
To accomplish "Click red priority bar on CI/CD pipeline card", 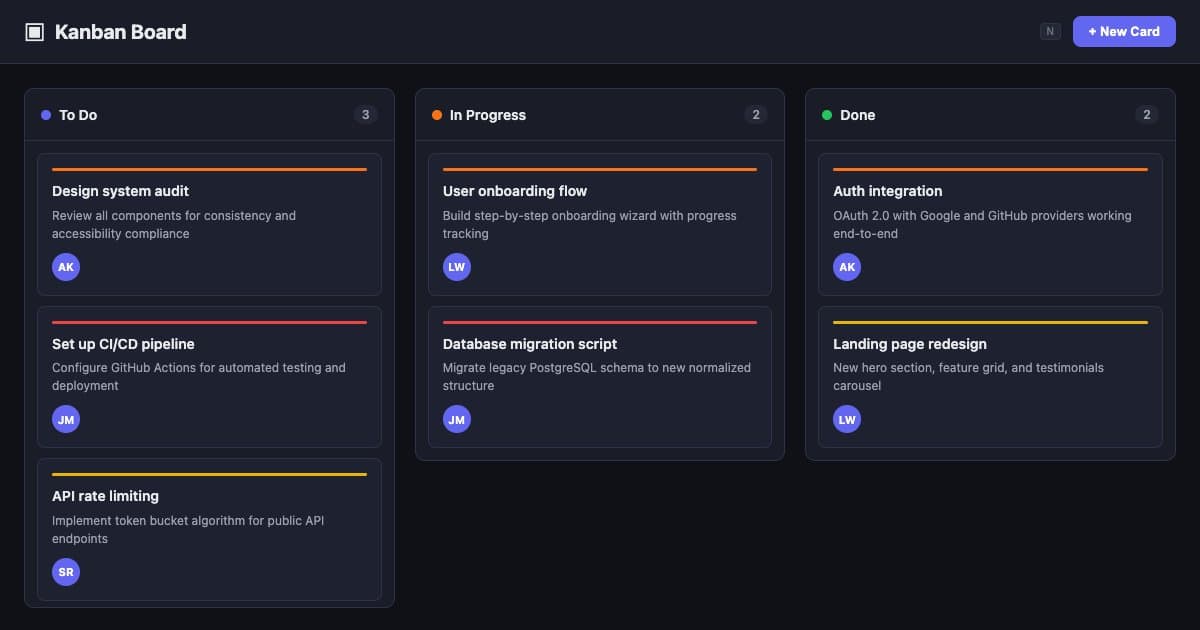I will tap(210, 322).
